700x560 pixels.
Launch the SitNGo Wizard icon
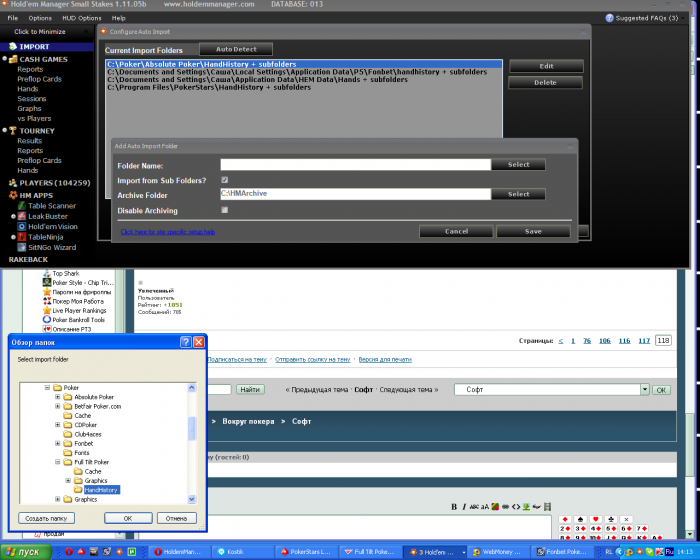pyautogui.click(x=21, y=247)
